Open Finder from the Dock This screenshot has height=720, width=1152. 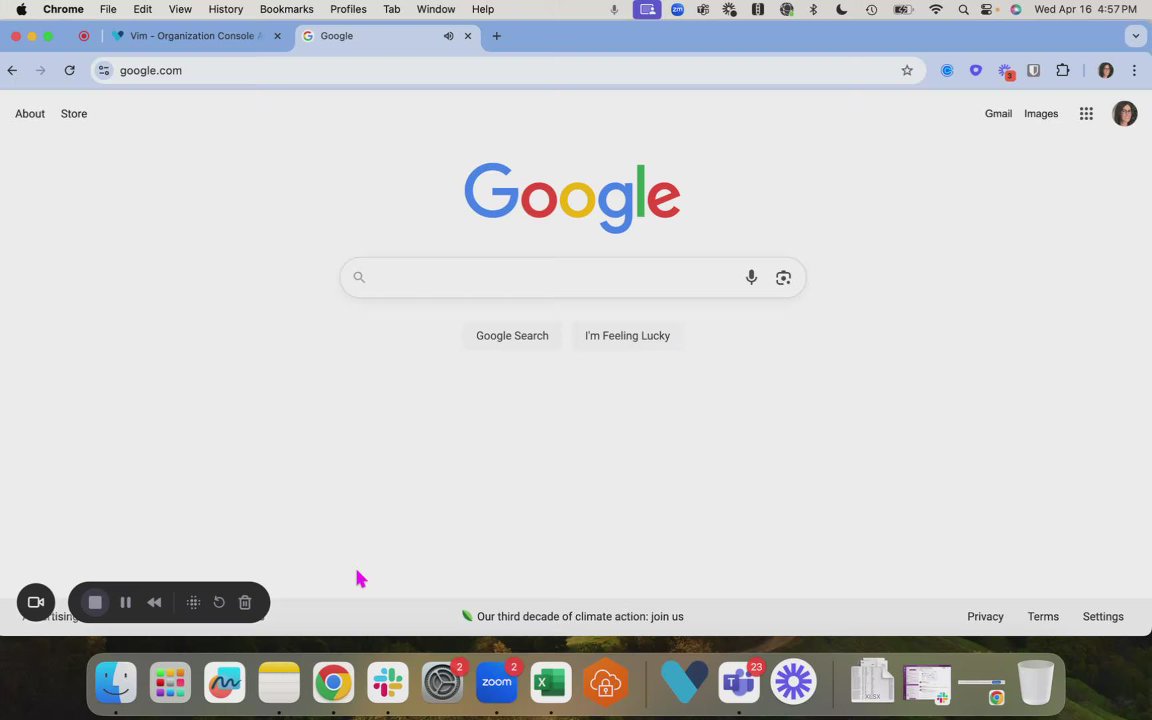[116, 683]
